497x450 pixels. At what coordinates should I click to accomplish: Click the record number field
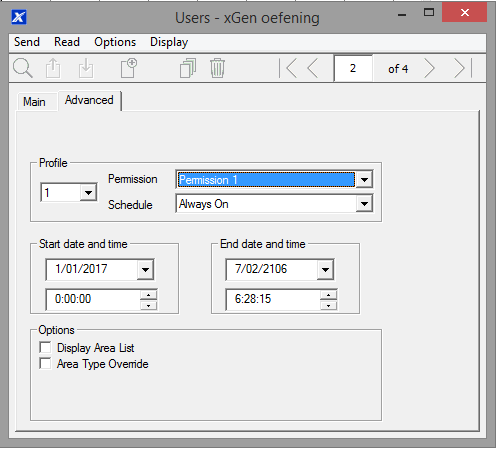[x=353, y=68]
